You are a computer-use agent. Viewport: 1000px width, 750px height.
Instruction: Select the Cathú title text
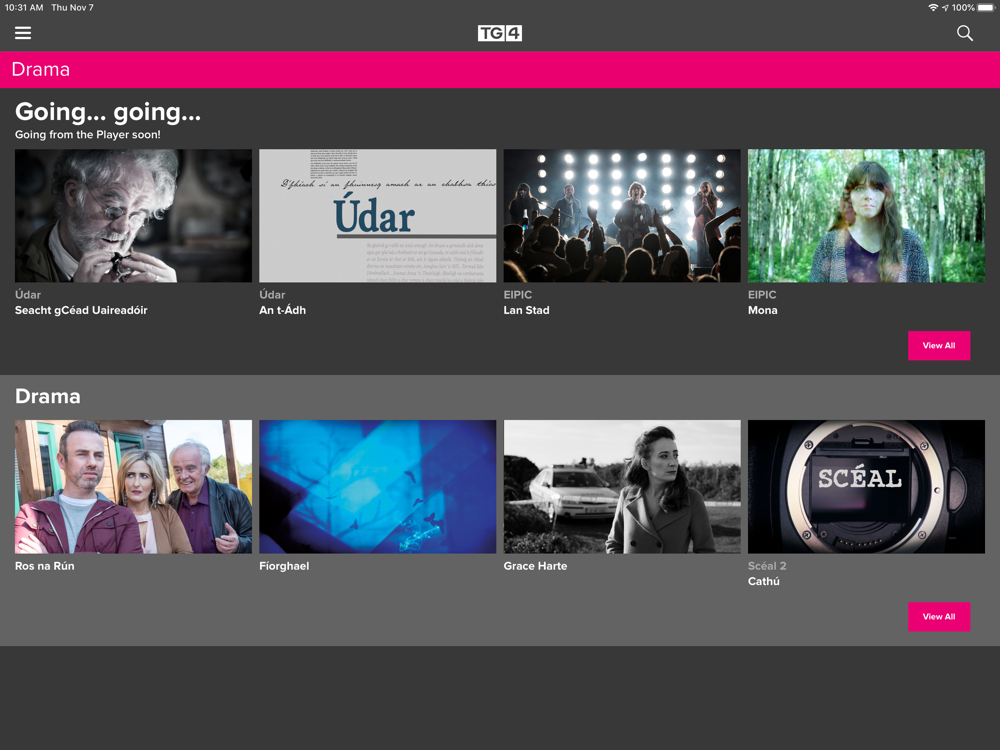[x=763, y=582]
